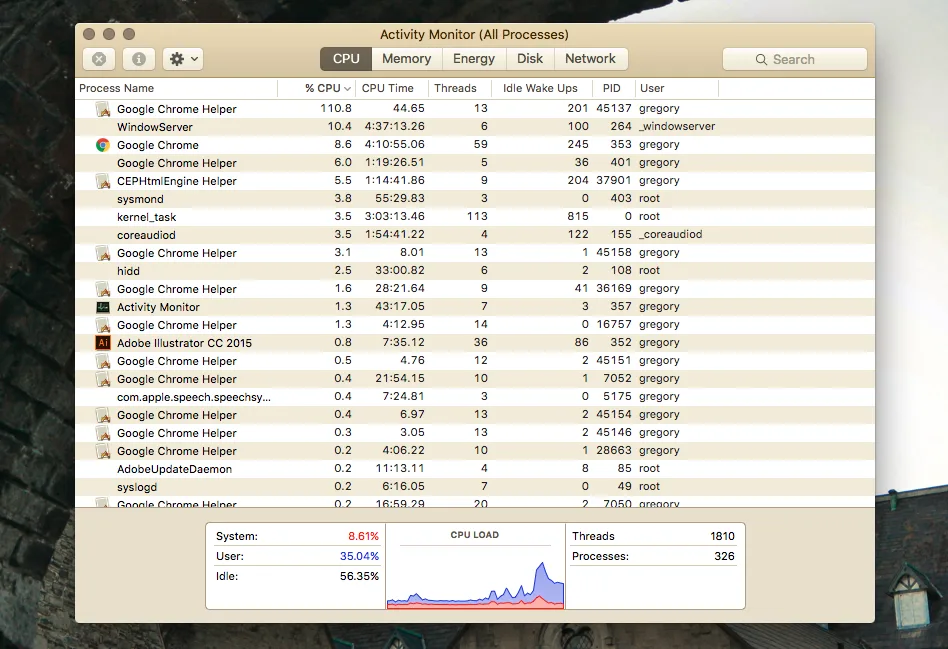Click into the Search input field
The image size is (948, 649).
click(x=808, y=60)
